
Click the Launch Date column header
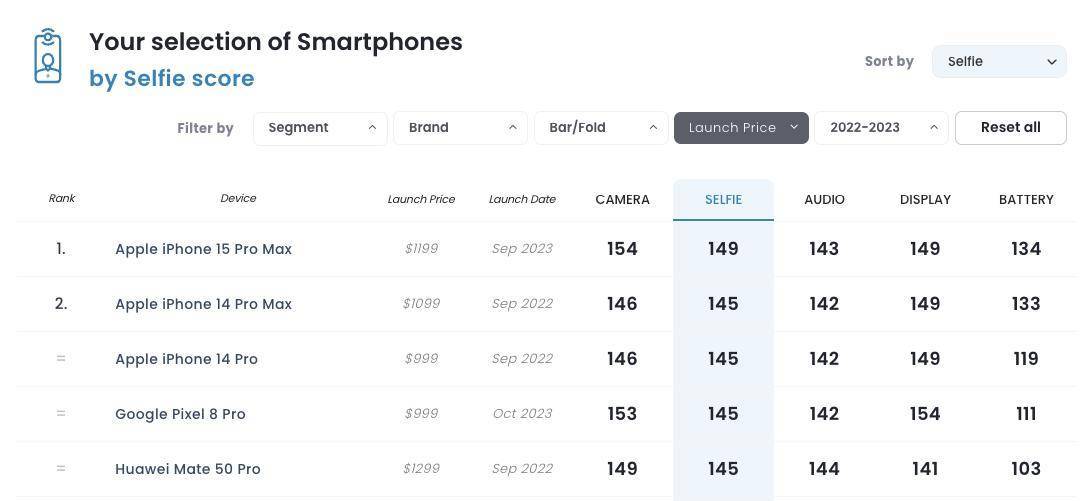pos(522,199)
